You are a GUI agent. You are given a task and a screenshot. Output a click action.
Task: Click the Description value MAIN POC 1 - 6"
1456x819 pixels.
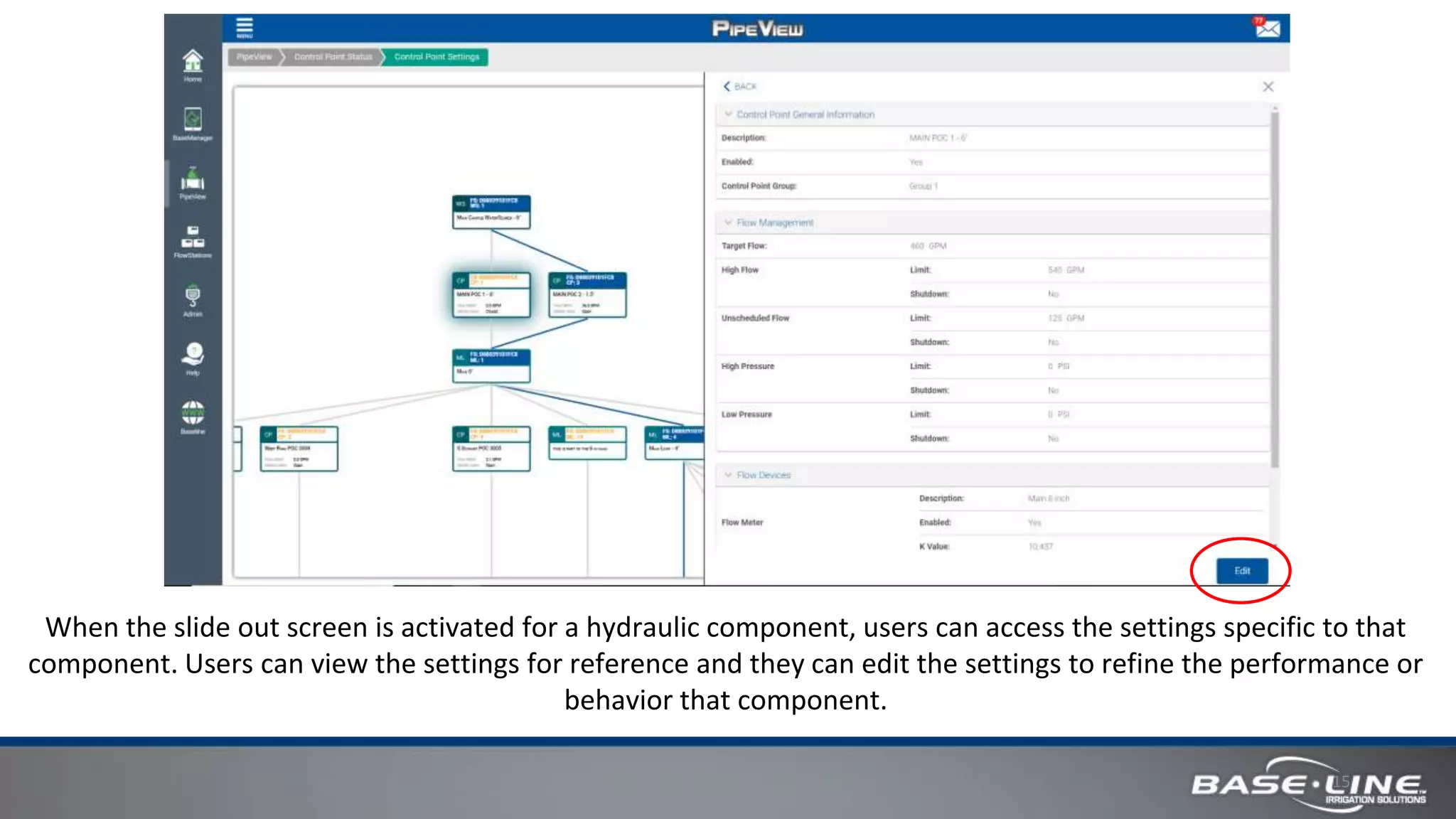click(x=938, y=138)
